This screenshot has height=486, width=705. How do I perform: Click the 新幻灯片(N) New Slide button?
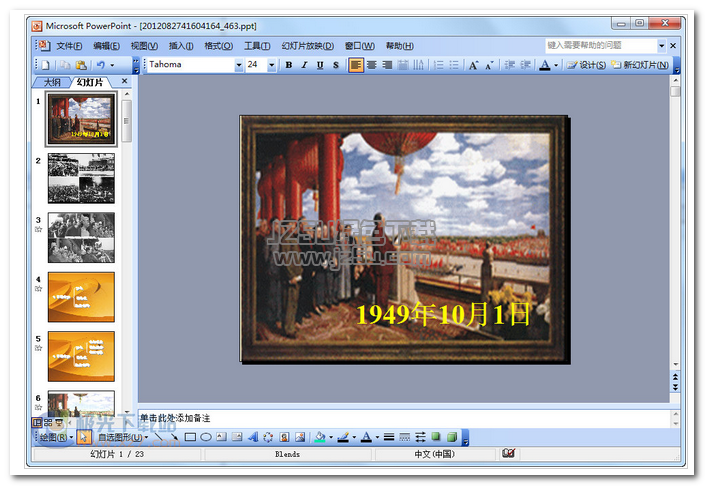click(640, 65)
